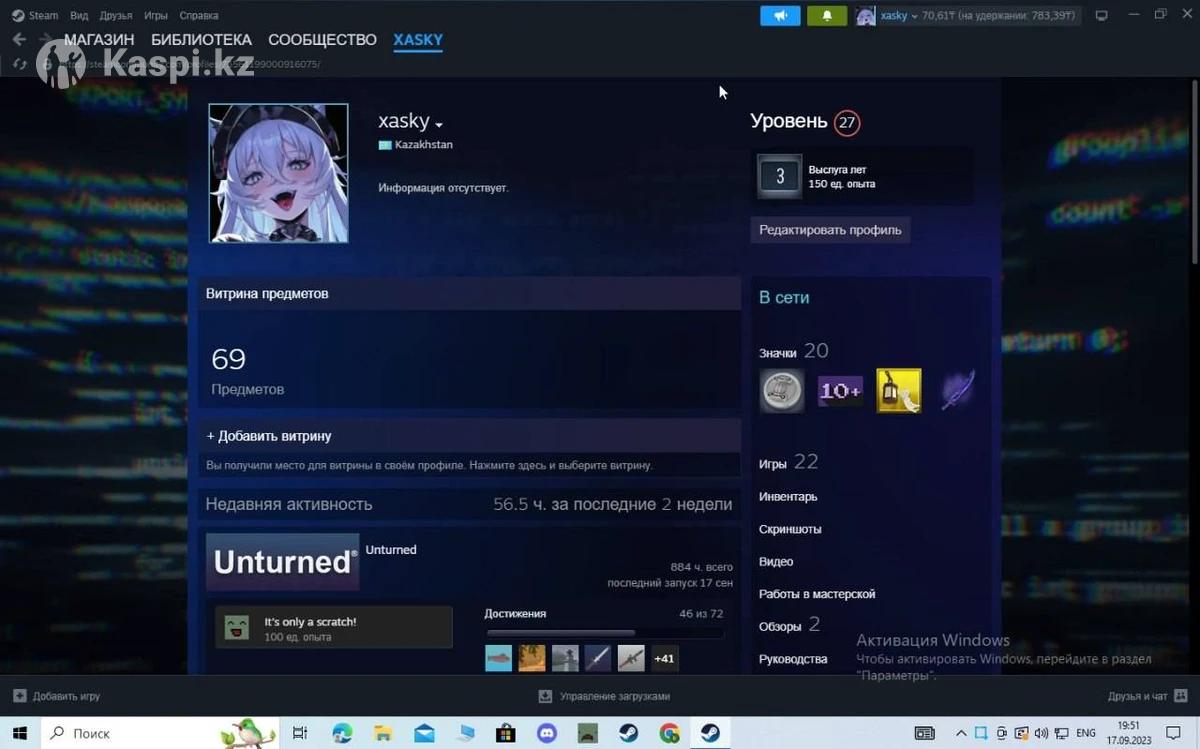1200x749 pixels.
Task: Click the announcements megaphone button
Action: tap(780, 16)
